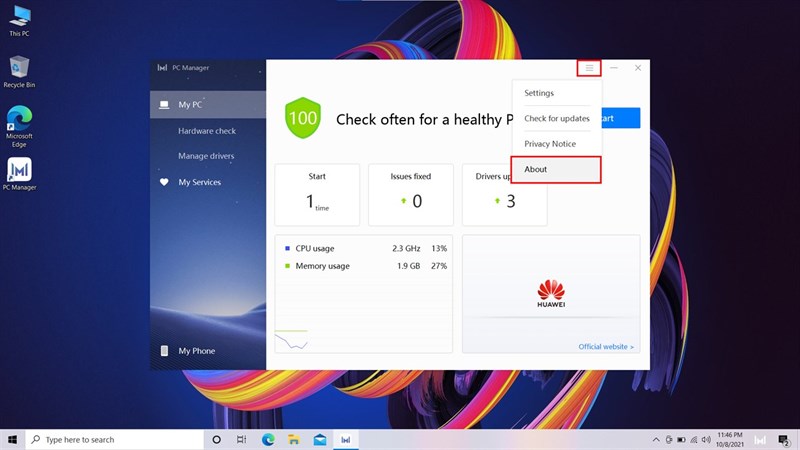The height and width of the screenshot is (450, 800).
Task: Launch Edge from the taskbar
Action: coord(268,439)
